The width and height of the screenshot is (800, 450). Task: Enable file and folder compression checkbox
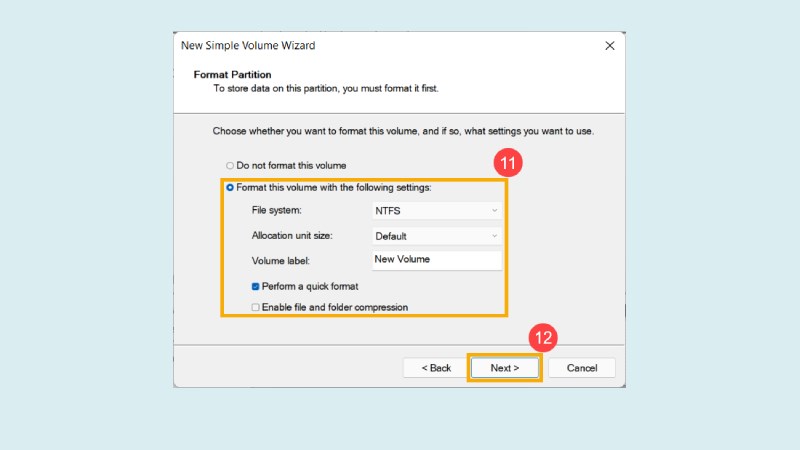pos(256,307)
